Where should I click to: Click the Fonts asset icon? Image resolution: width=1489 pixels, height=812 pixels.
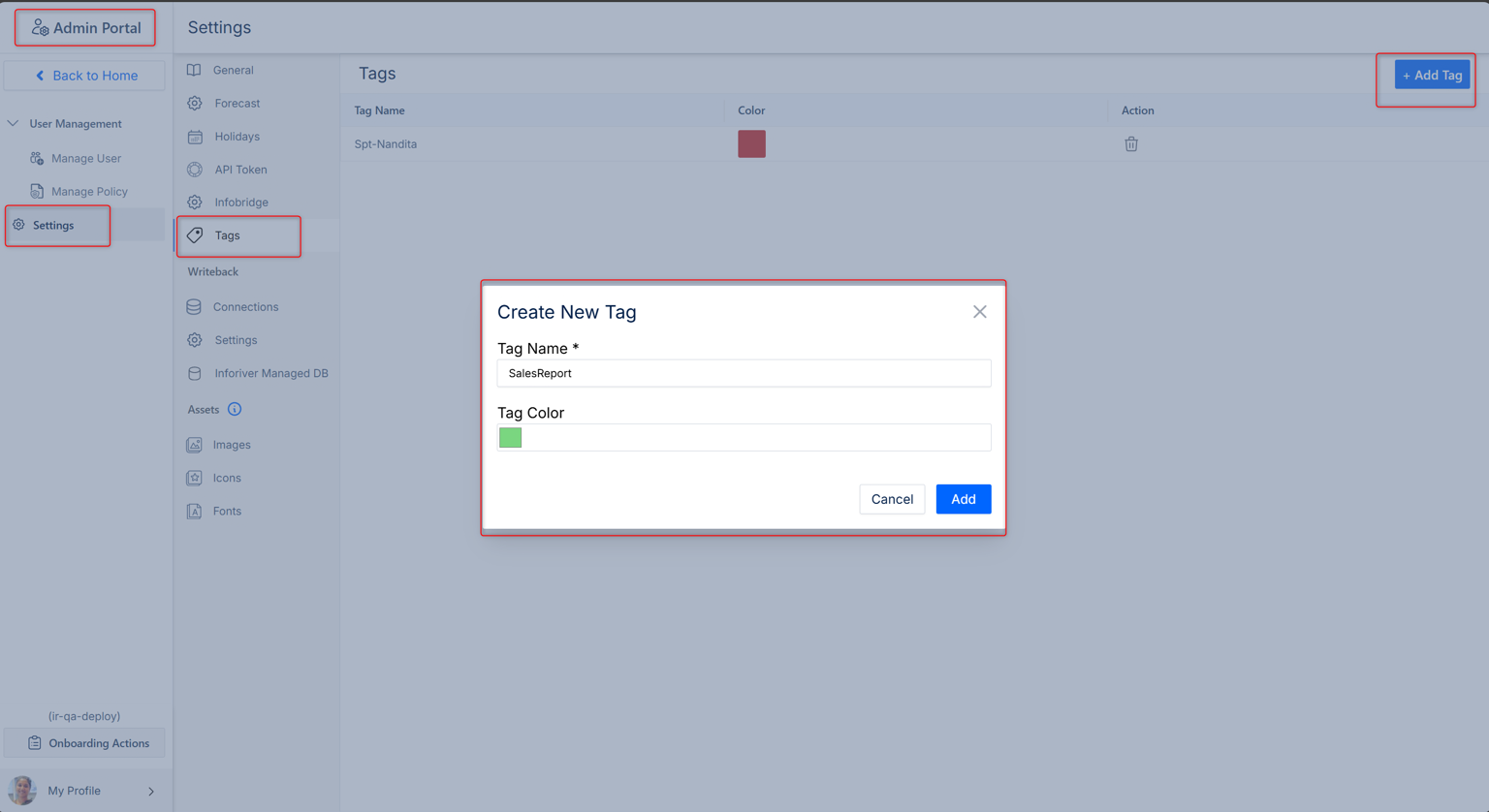194,511
